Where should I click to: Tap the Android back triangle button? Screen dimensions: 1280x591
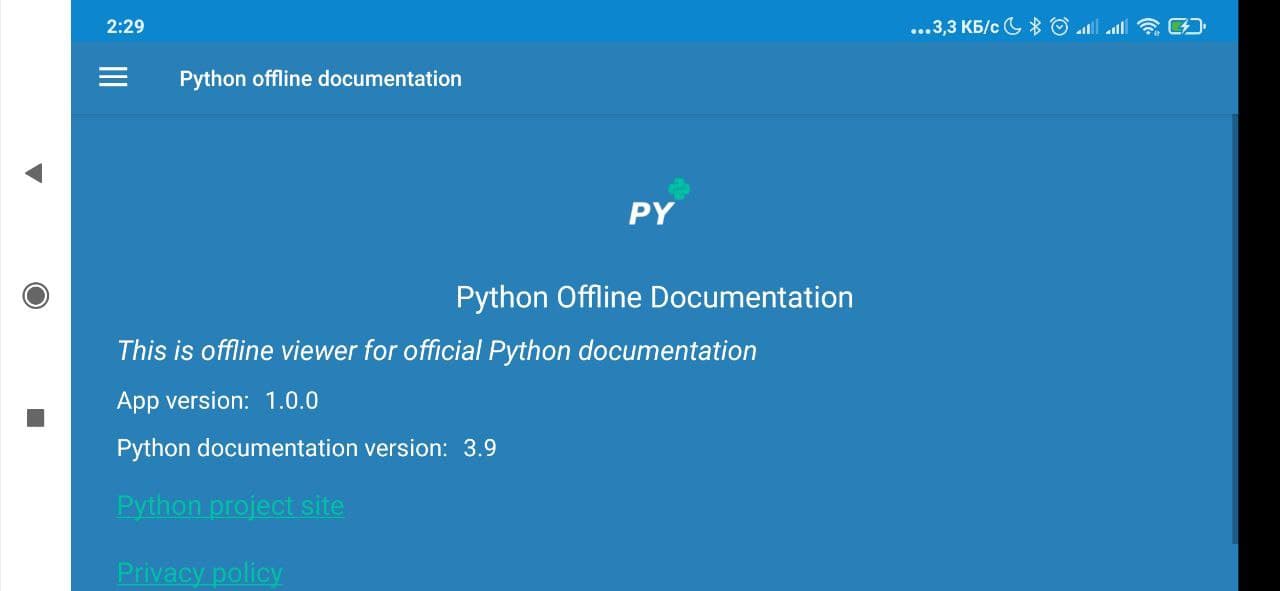coord(34,173)
